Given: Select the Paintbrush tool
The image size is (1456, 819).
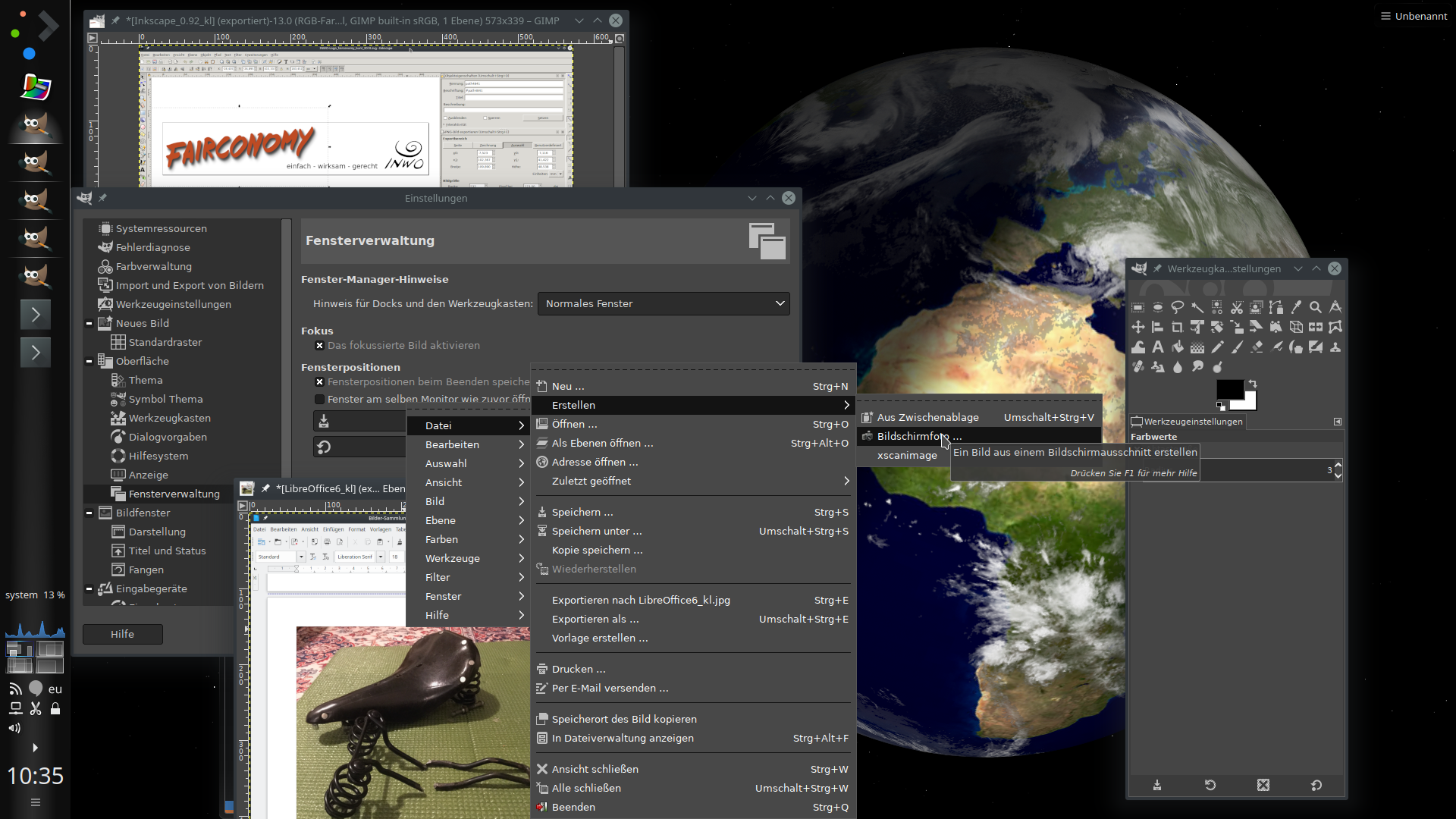Looking at the screenshot, I should pos(1237,347).
